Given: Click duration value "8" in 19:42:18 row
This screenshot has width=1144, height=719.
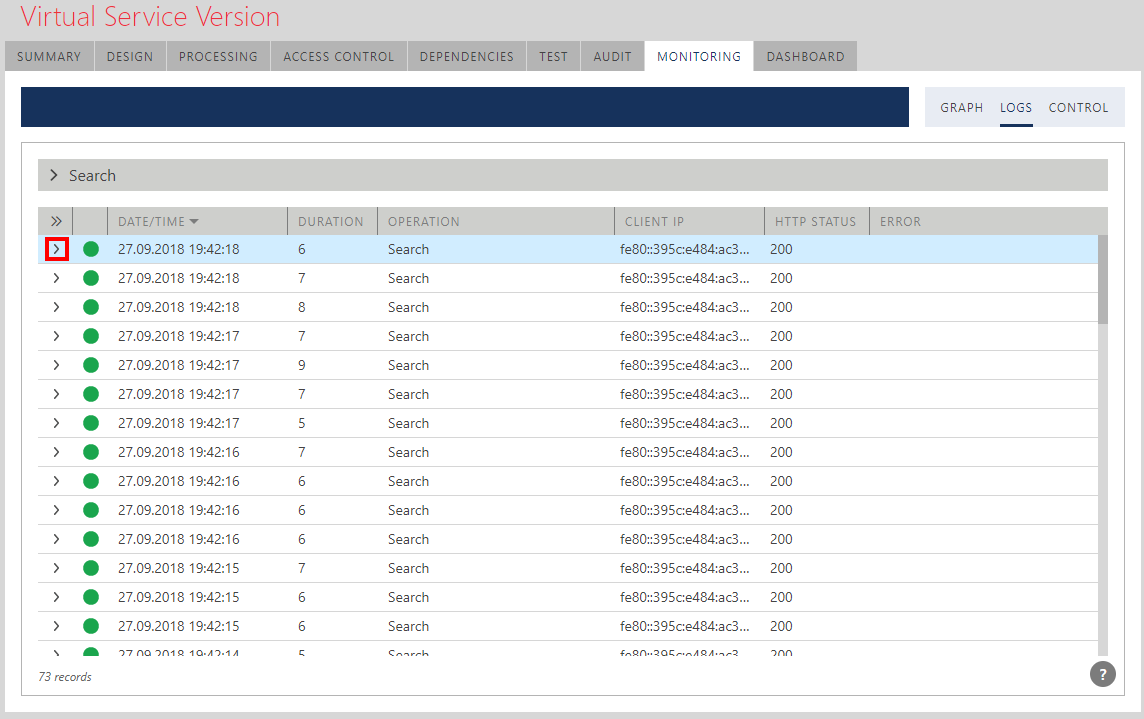Looking at the screenshot, I should pos(301,307).
